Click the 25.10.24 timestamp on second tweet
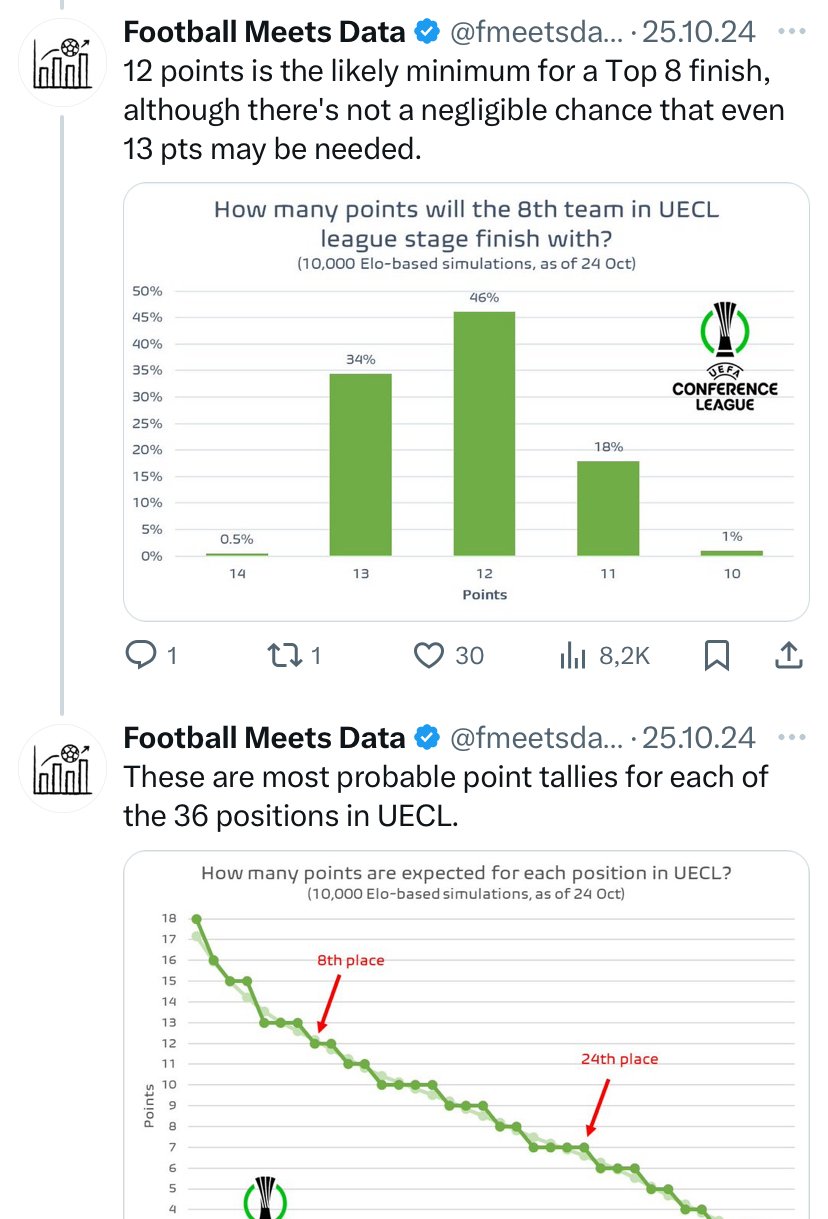828x1219 pixels. point(698,738)
